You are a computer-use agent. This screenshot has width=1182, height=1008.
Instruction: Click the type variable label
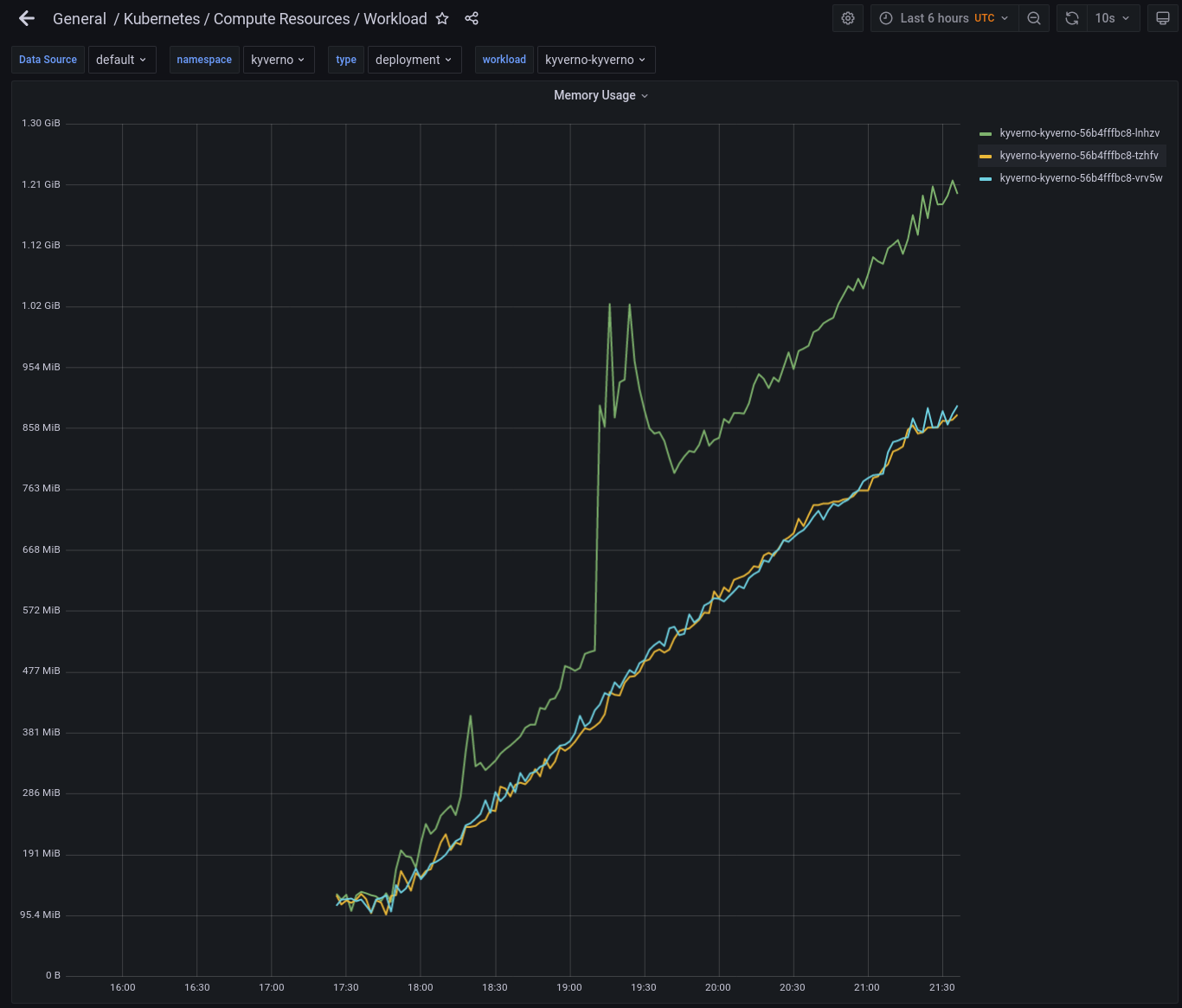[x=346, y=60]
